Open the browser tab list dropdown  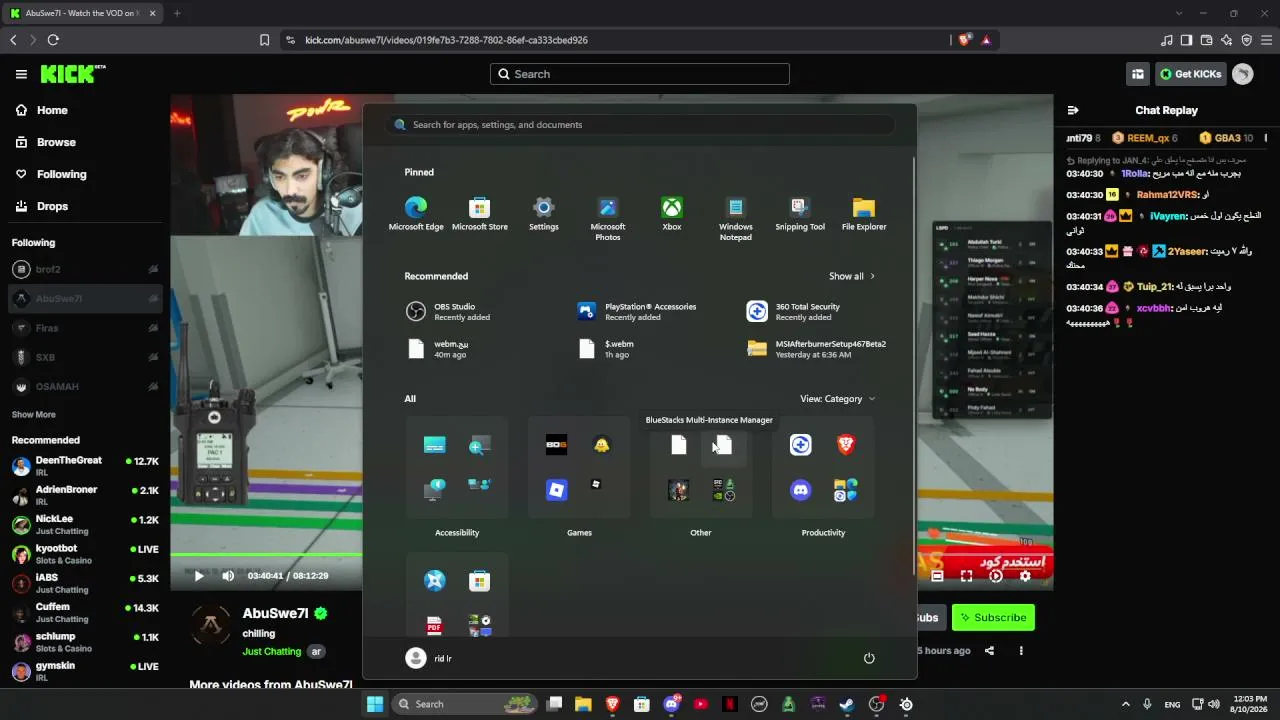tap(1179, 13)
